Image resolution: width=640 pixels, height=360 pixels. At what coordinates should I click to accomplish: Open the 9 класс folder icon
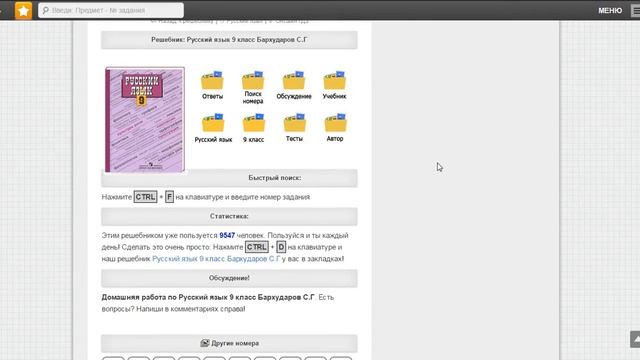tap(253, 123)
